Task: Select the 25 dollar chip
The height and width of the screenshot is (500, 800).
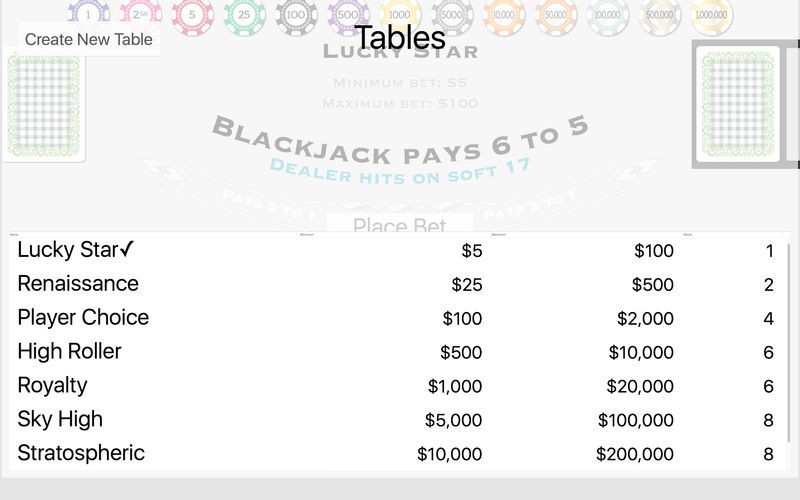Action: click(x=244, y=14)
